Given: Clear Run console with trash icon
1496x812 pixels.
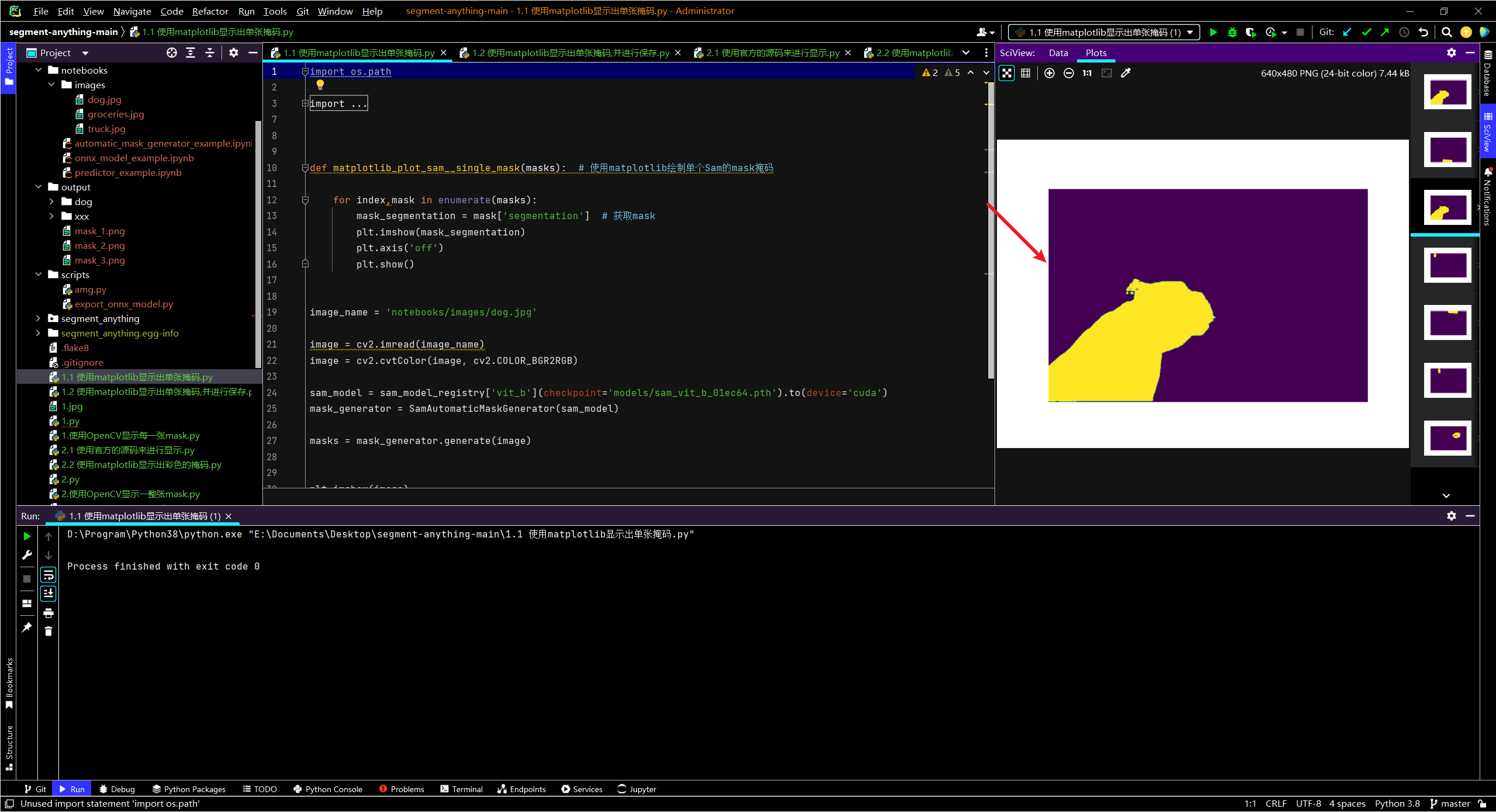Looking at the screenshot, I should pos(49,631).
